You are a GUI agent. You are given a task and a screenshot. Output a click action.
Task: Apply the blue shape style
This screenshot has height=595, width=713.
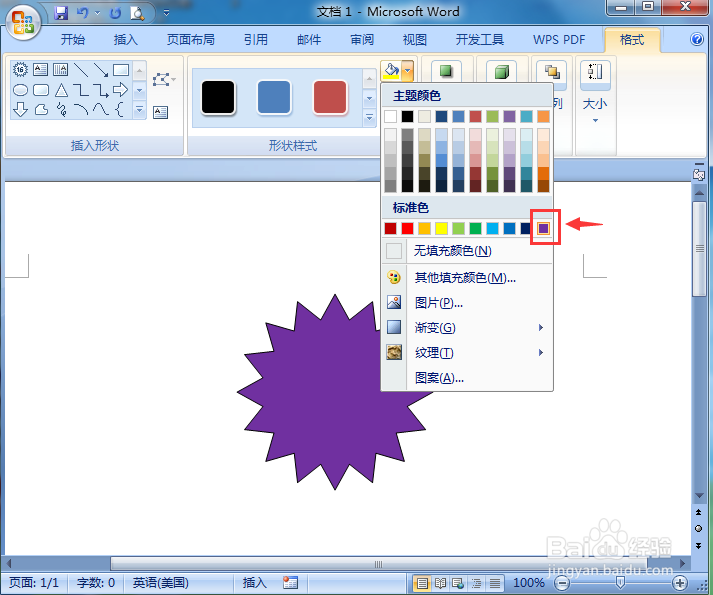click(274, 97)
